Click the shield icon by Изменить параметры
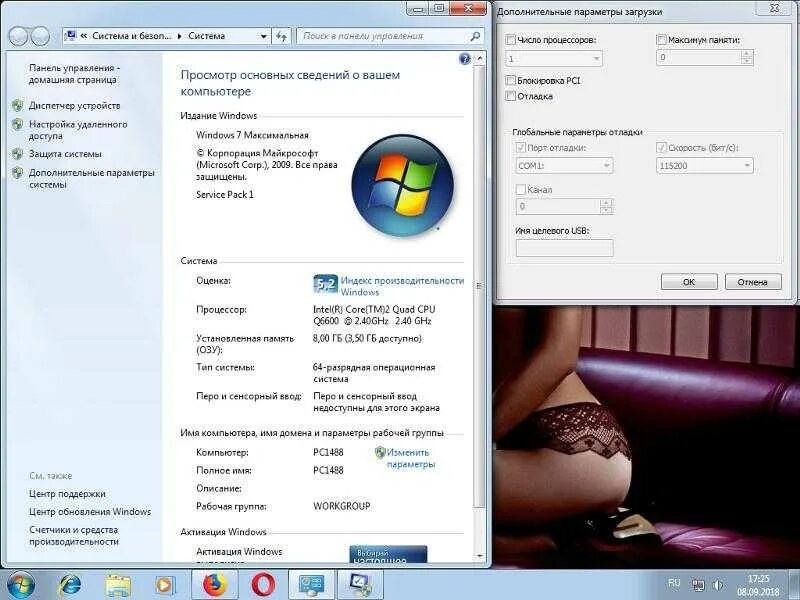 pyautogui.click(x=380, y=453)
